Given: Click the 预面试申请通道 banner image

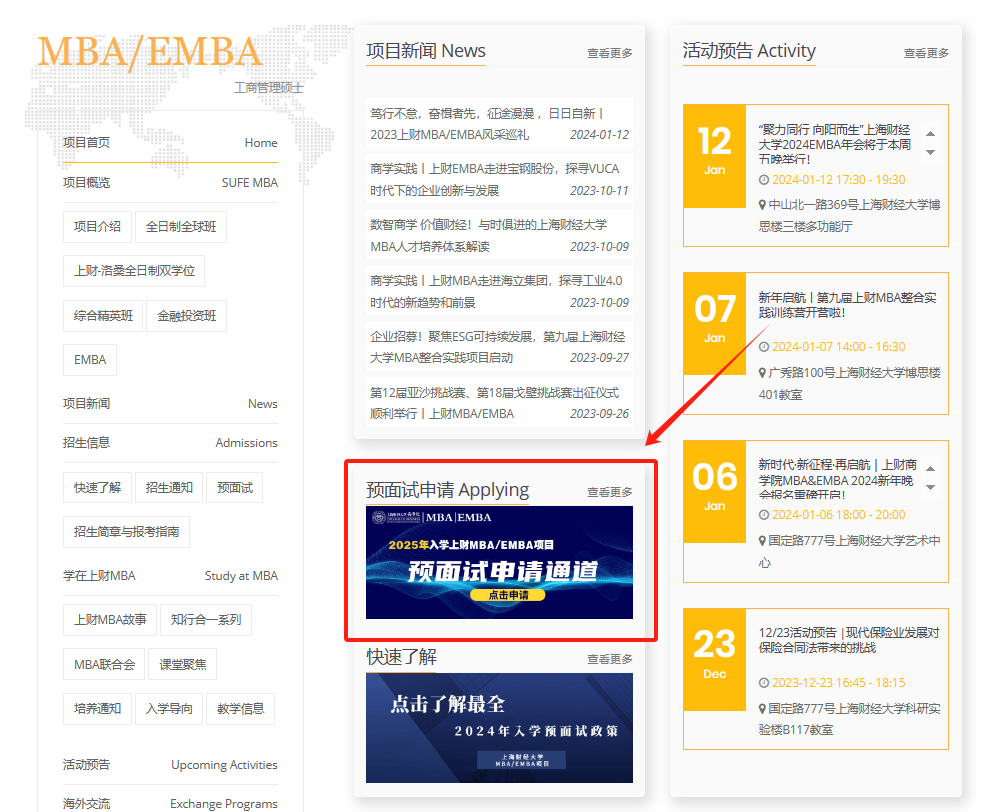Looking at the screenshot, I should tap(499, 562).
